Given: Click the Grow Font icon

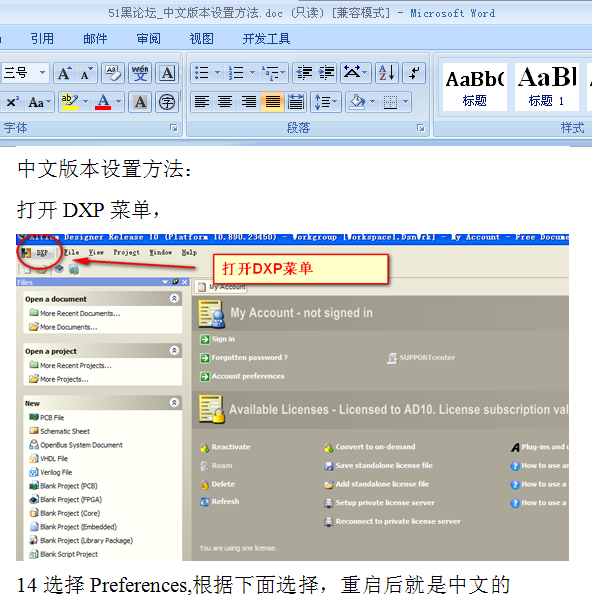Looking at the screenshot, I should point(64,73).
